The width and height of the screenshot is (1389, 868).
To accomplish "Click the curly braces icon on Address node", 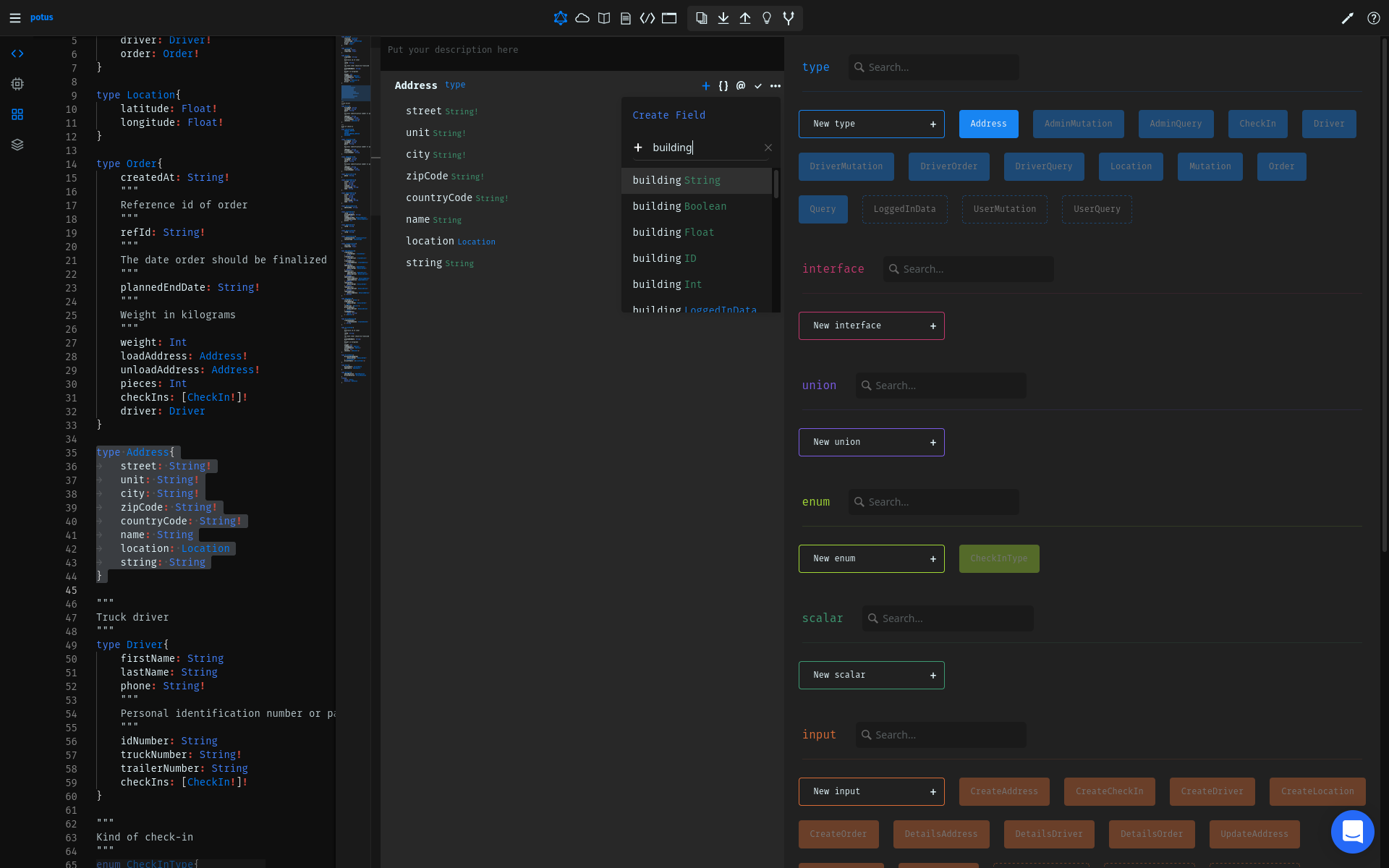I will tap(723, 86).
